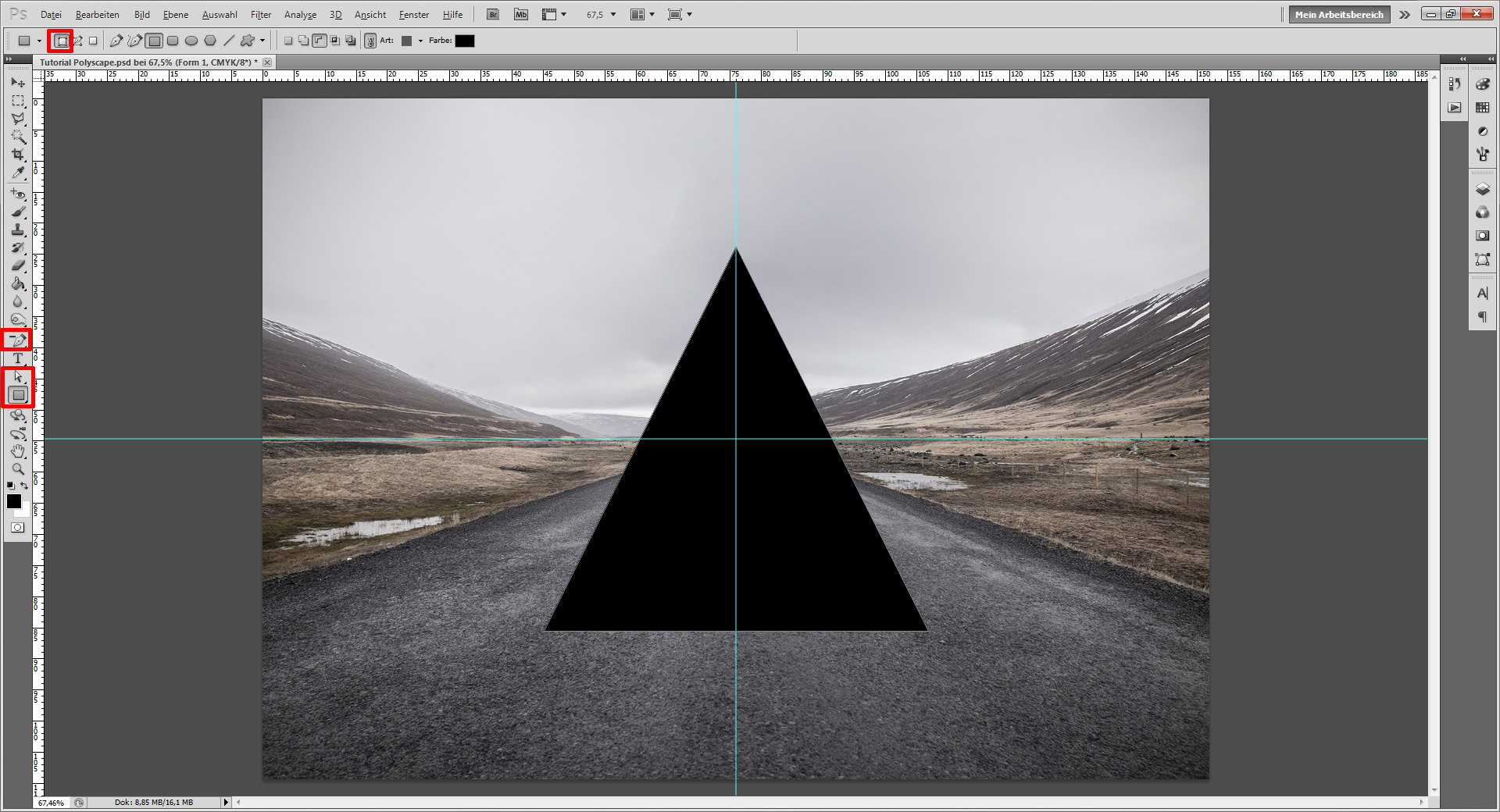The image size is (1500, 812).
Task: Open the Layers panel from the right dock
Action: [1483, 189]
